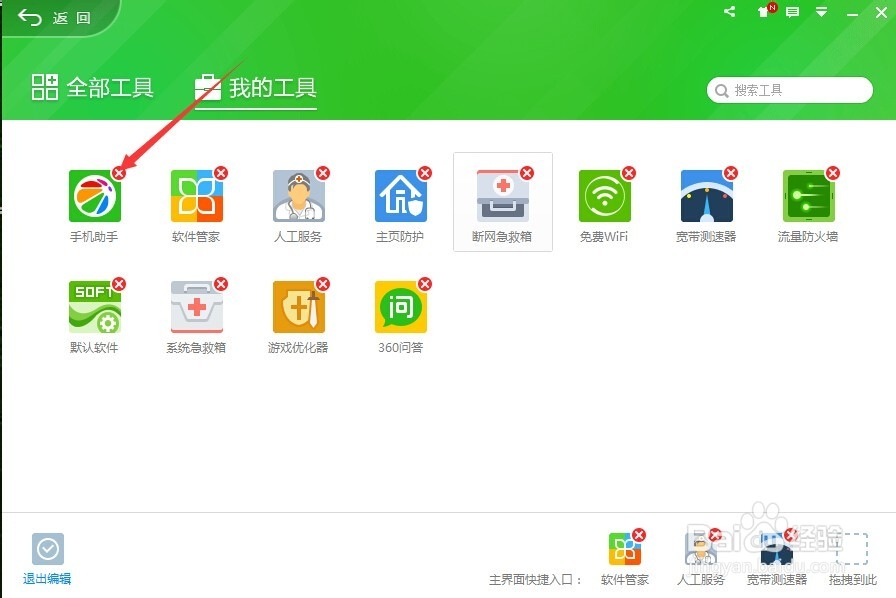The width and height of the screenshot is (896, 598).
Task: Run the 宽带测速器 speed test tool
Action: coord(706,198)
